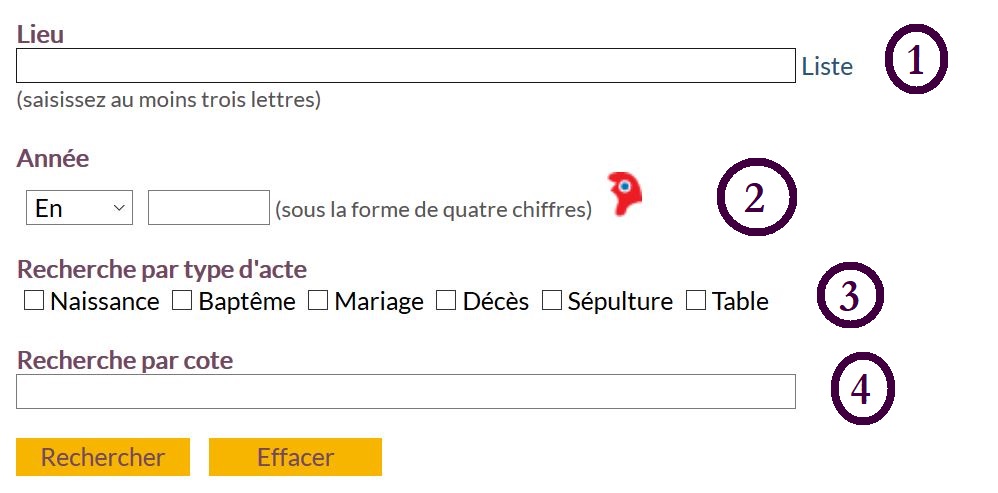Check the Table checkbox
This screenshot has height=493, width=998.
pyautogui.click(x=696, y=300)
